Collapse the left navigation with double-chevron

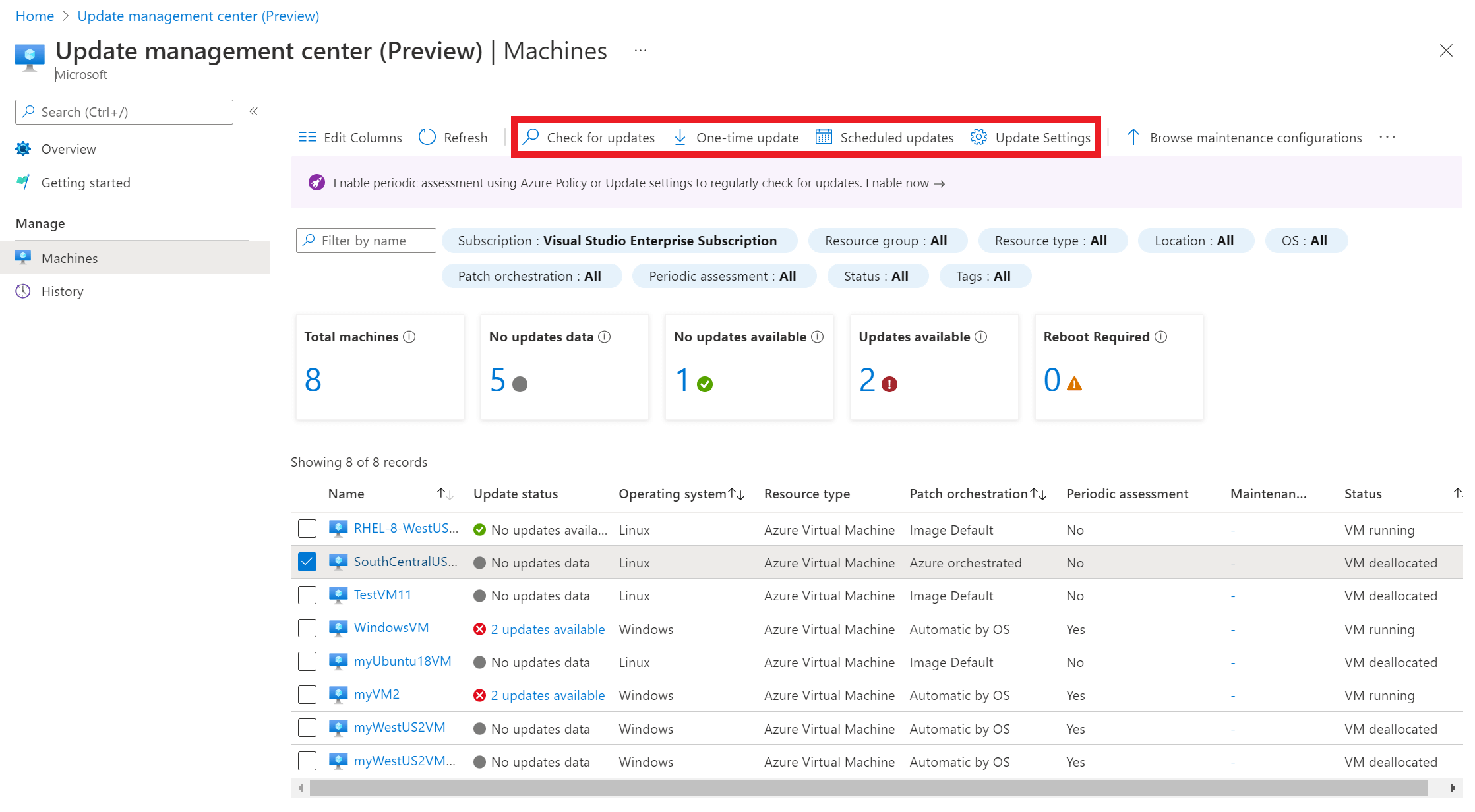254,111
